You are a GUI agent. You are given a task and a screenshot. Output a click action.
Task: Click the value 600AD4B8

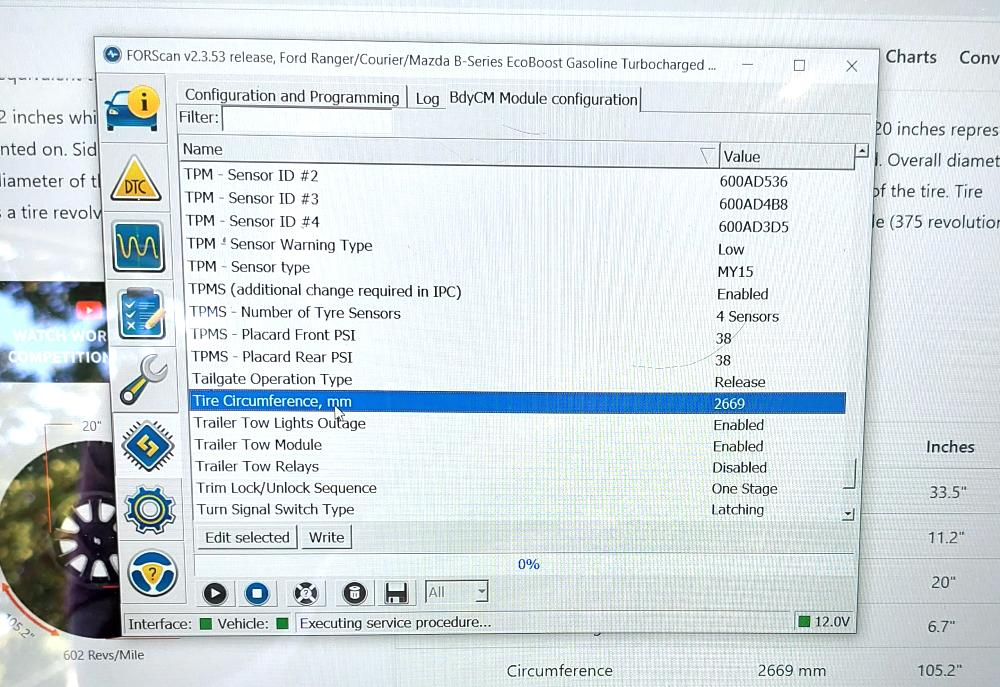753,204
